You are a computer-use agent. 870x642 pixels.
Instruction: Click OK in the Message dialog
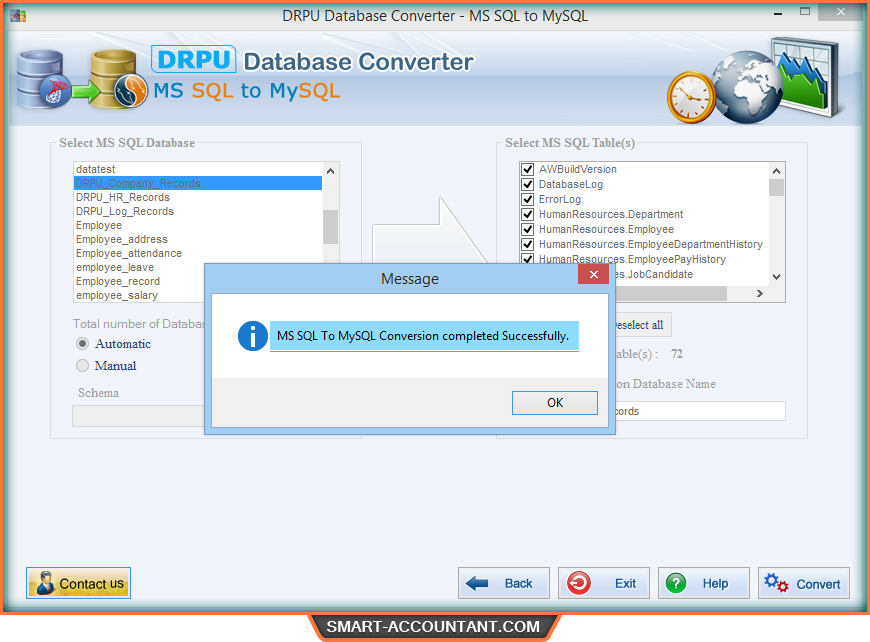[554, 402]
